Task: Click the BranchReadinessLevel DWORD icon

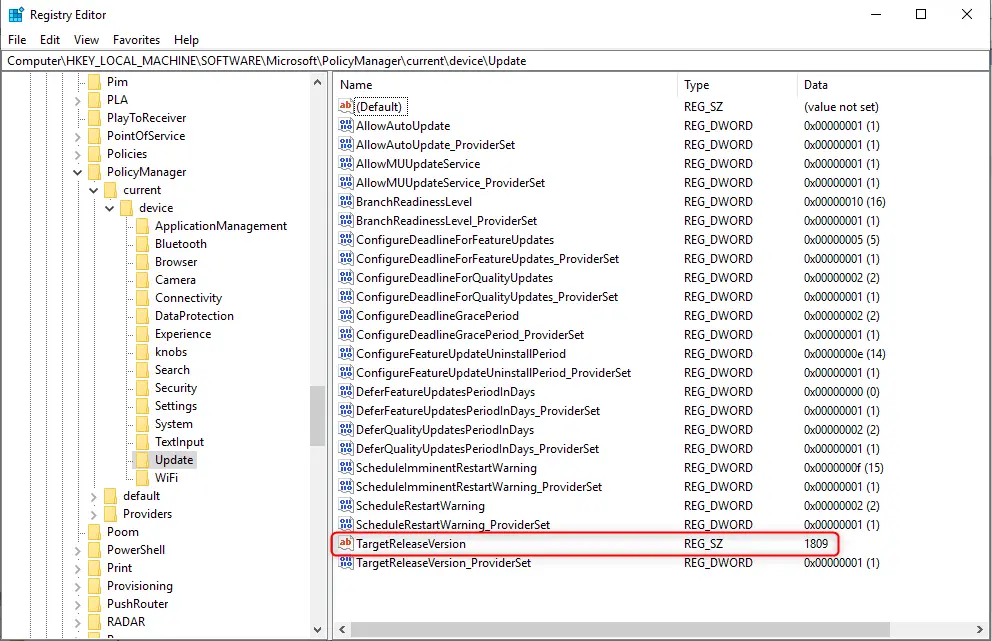Action: pos(345,201)
